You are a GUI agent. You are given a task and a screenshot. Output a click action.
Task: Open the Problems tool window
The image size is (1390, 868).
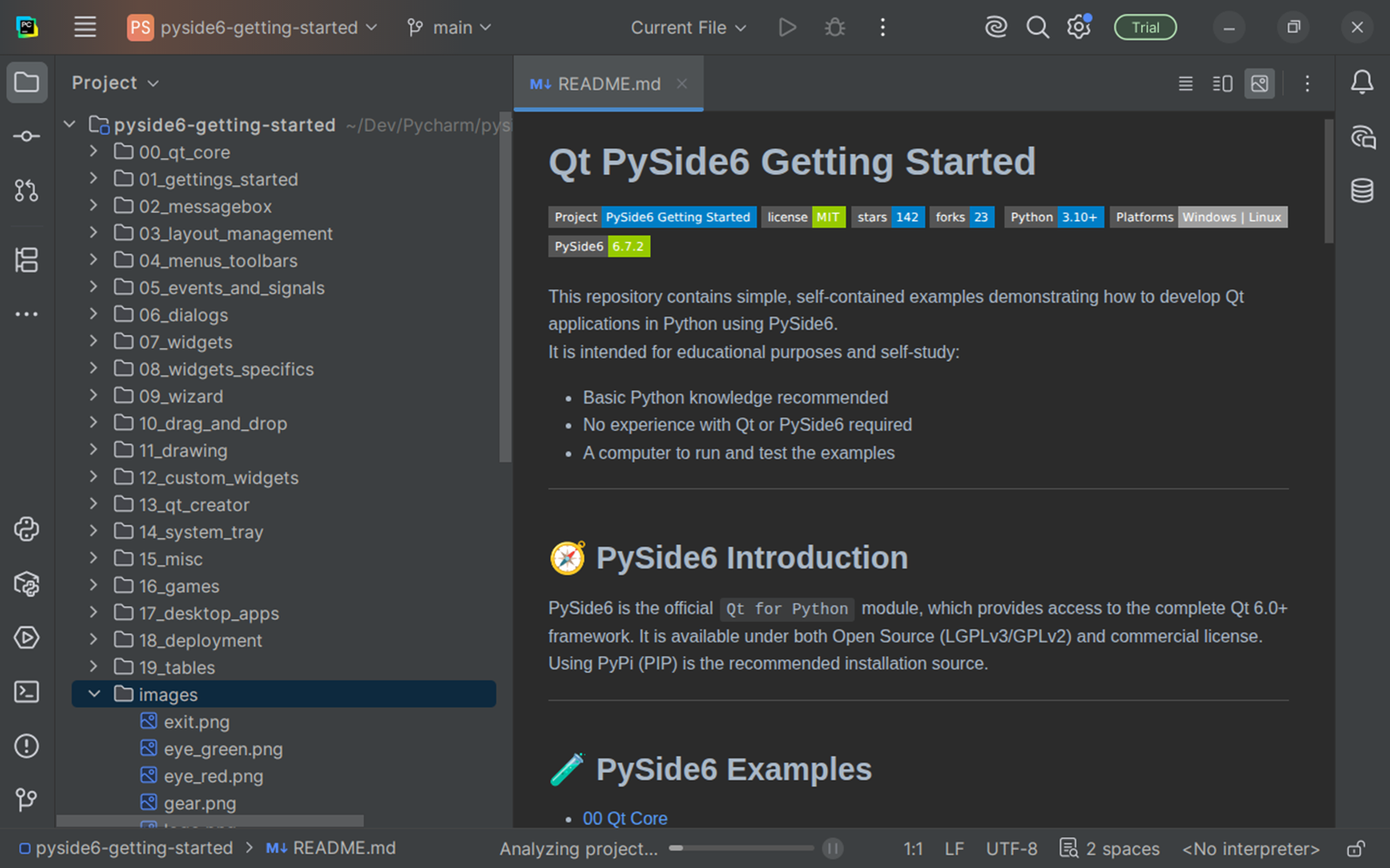tap(27, 746)
